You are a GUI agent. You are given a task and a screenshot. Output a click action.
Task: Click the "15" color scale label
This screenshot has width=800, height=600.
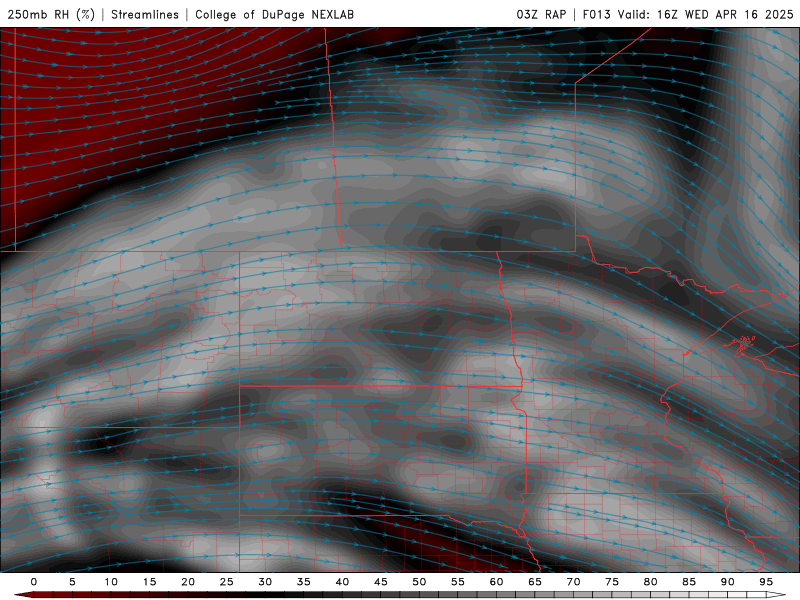click(x=149, y=582)
